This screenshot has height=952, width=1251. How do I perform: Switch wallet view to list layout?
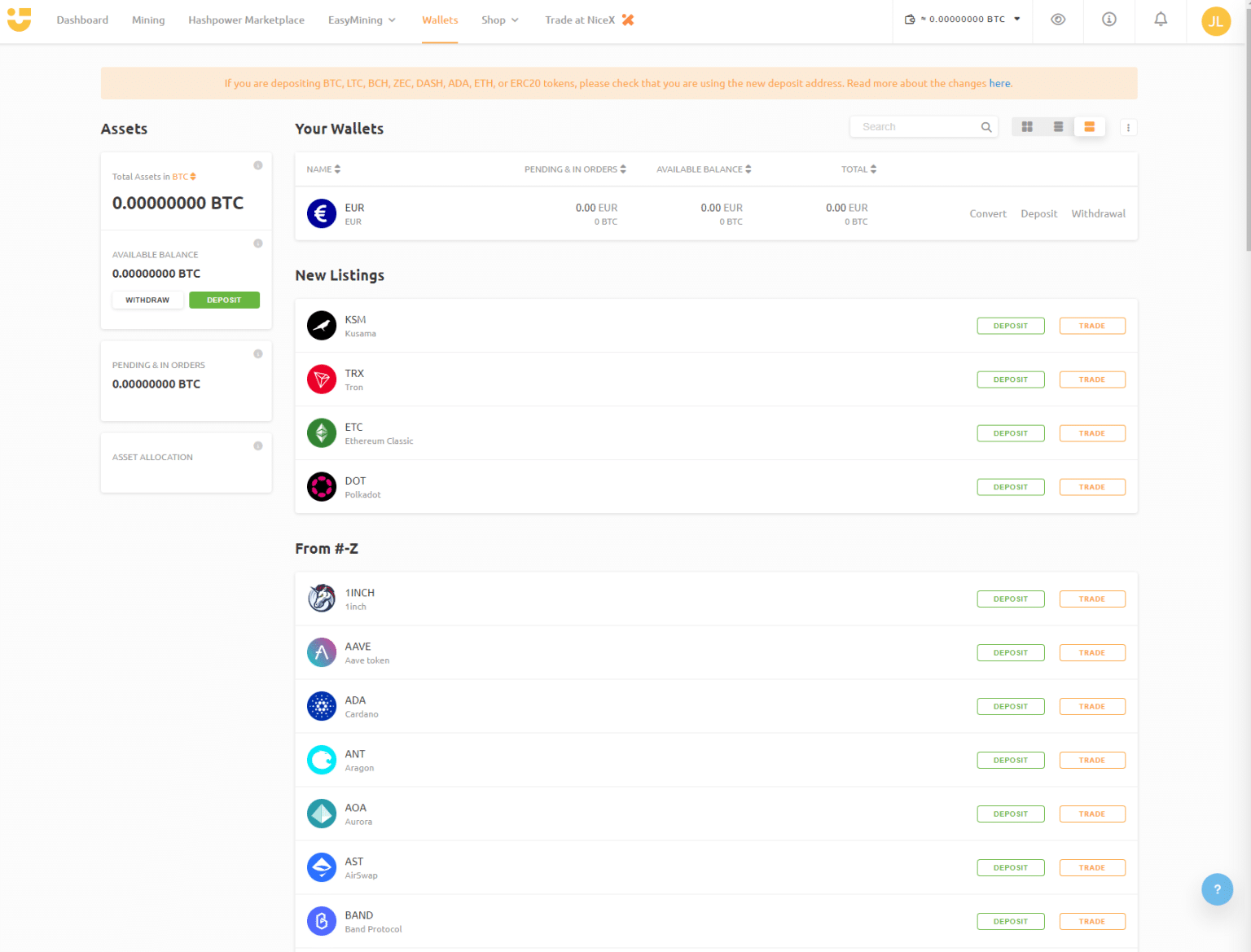(1058, 127)
